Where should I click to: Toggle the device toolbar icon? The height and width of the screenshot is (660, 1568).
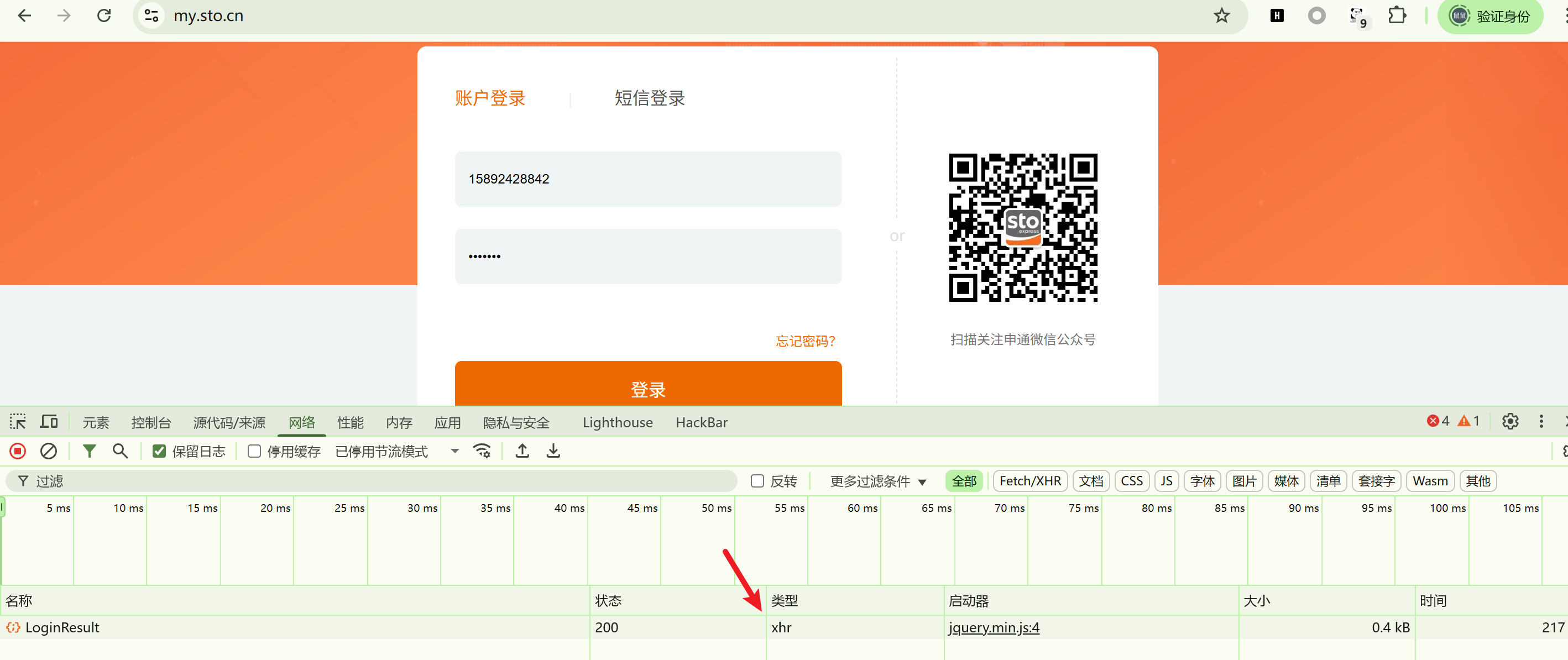[49, 422]
